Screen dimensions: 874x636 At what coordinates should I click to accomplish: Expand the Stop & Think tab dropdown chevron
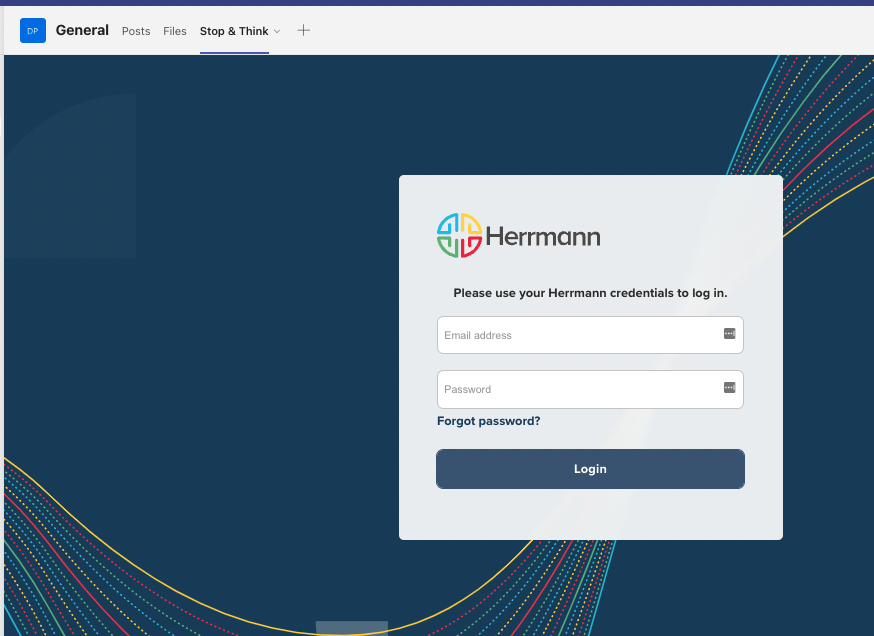coord(277,31)
